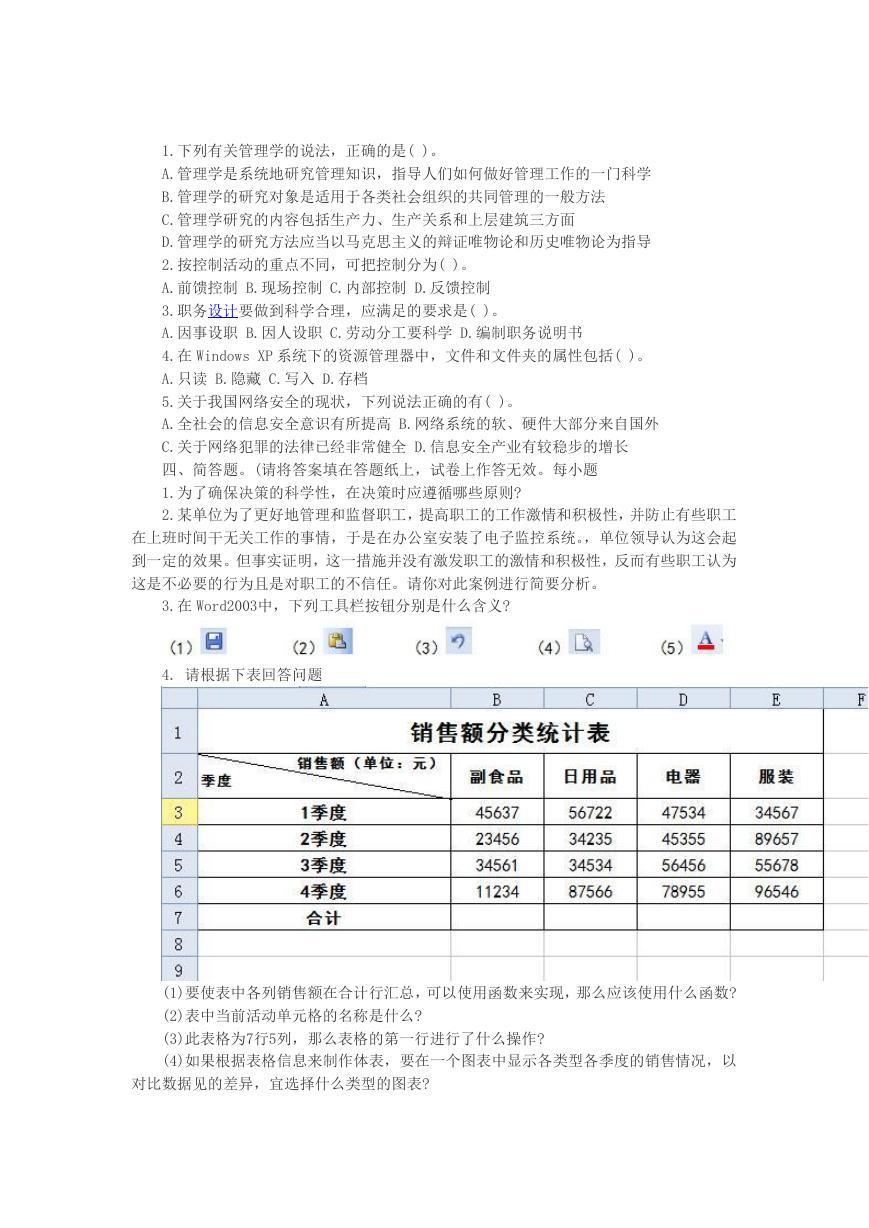Click cell with value 11234
Viewport: 869px width, 1228px height.
pyautogui.click(x=497, y=891)
